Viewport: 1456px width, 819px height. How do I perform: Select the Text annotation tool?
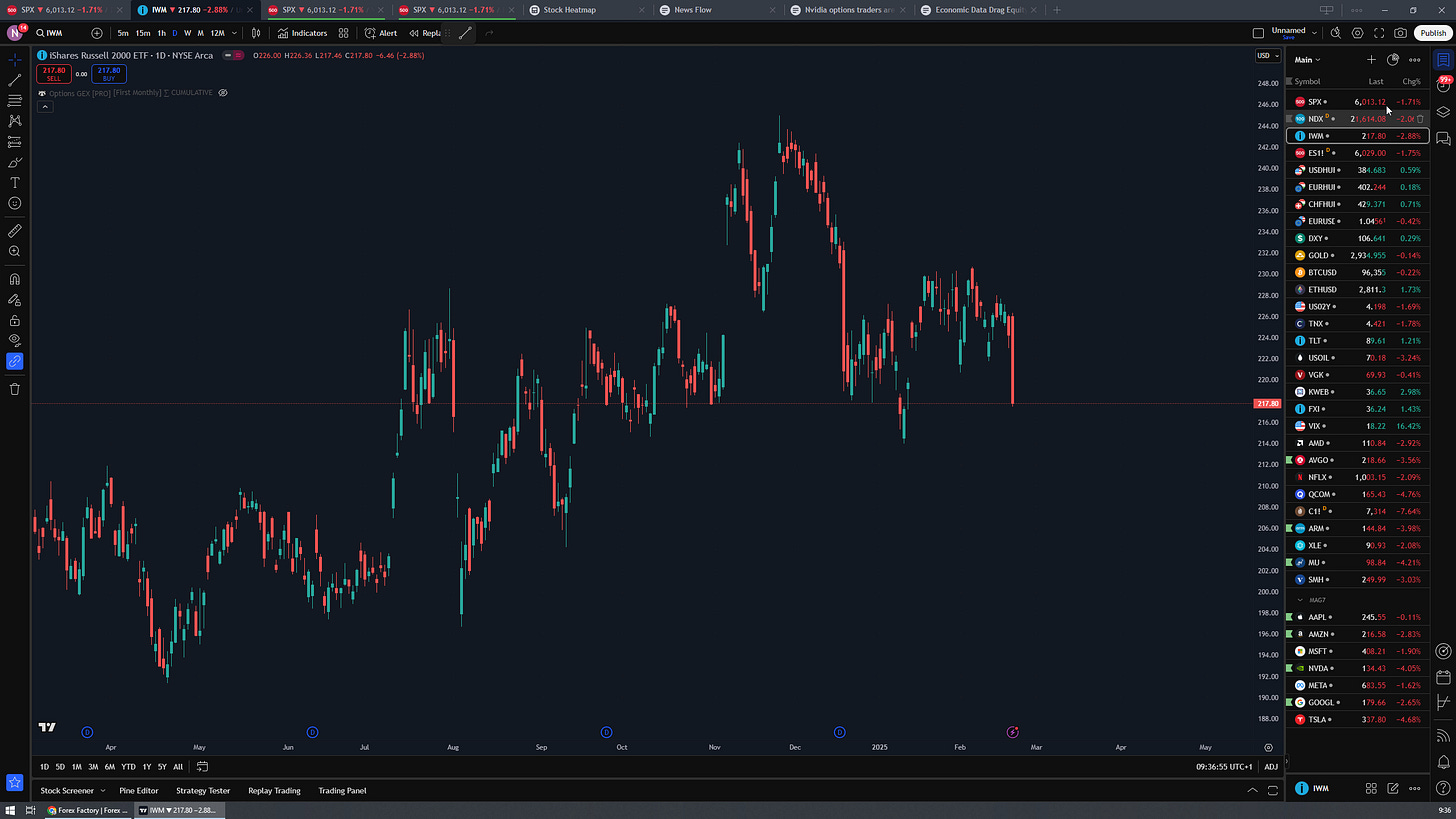pyautogui.click(x=15, y=183)
